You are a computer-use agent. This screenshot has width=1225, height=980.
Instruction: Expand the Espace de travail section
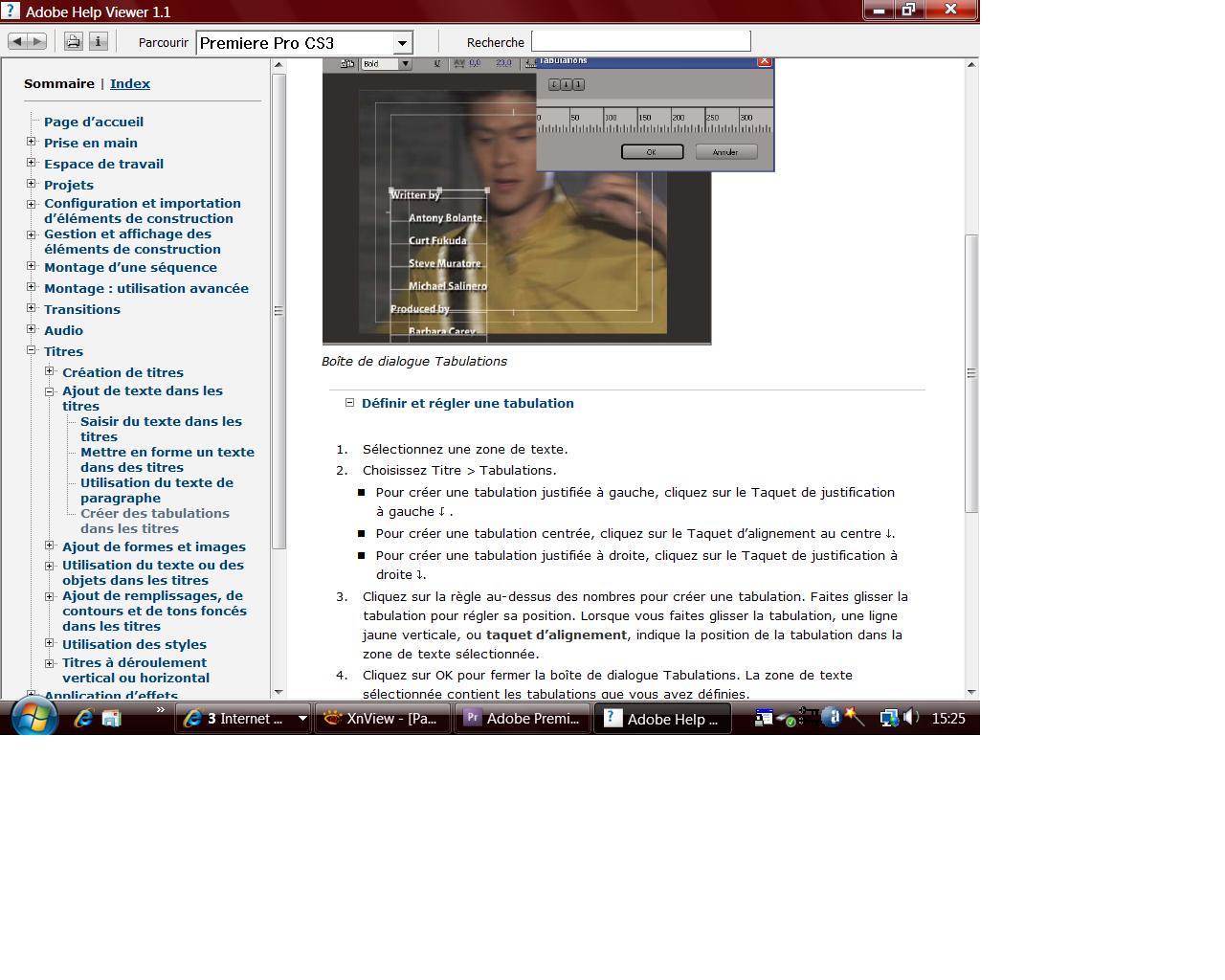(32, 163)
